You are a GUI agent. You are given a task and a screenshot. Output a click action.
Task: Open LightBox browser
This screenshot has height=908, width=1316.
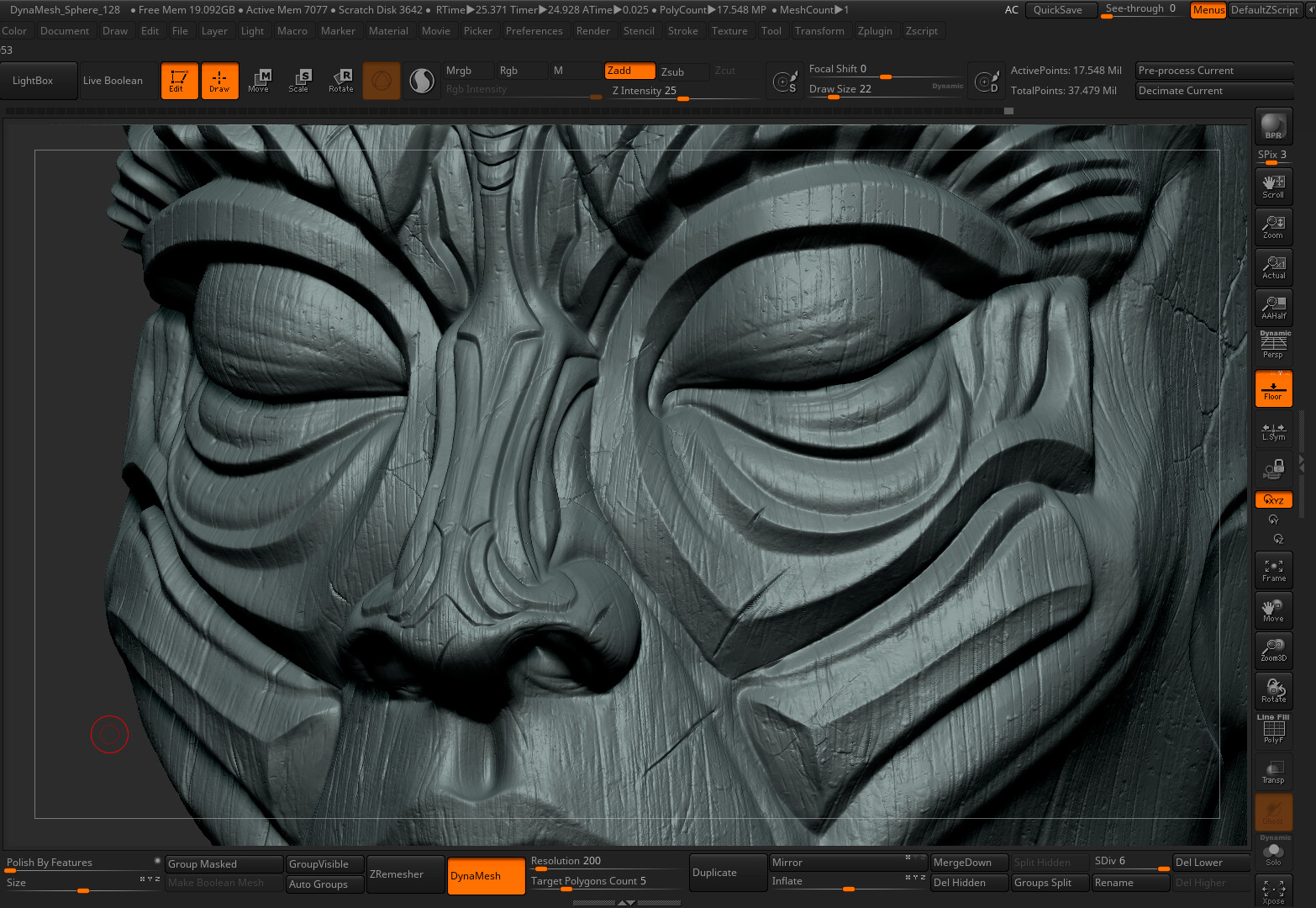click(x=39, y=81)
